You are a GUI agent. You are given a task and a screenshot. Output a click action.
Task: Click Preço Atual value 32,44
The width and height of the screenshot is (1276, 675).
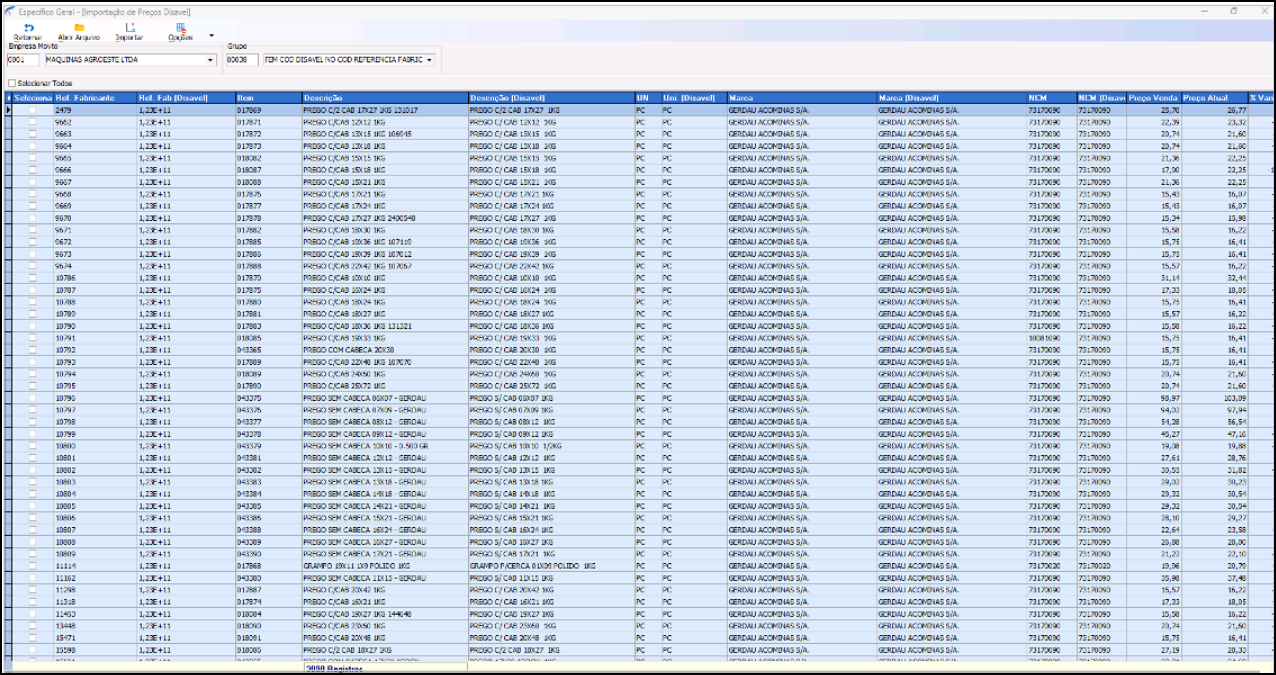tap(1214, 278)
